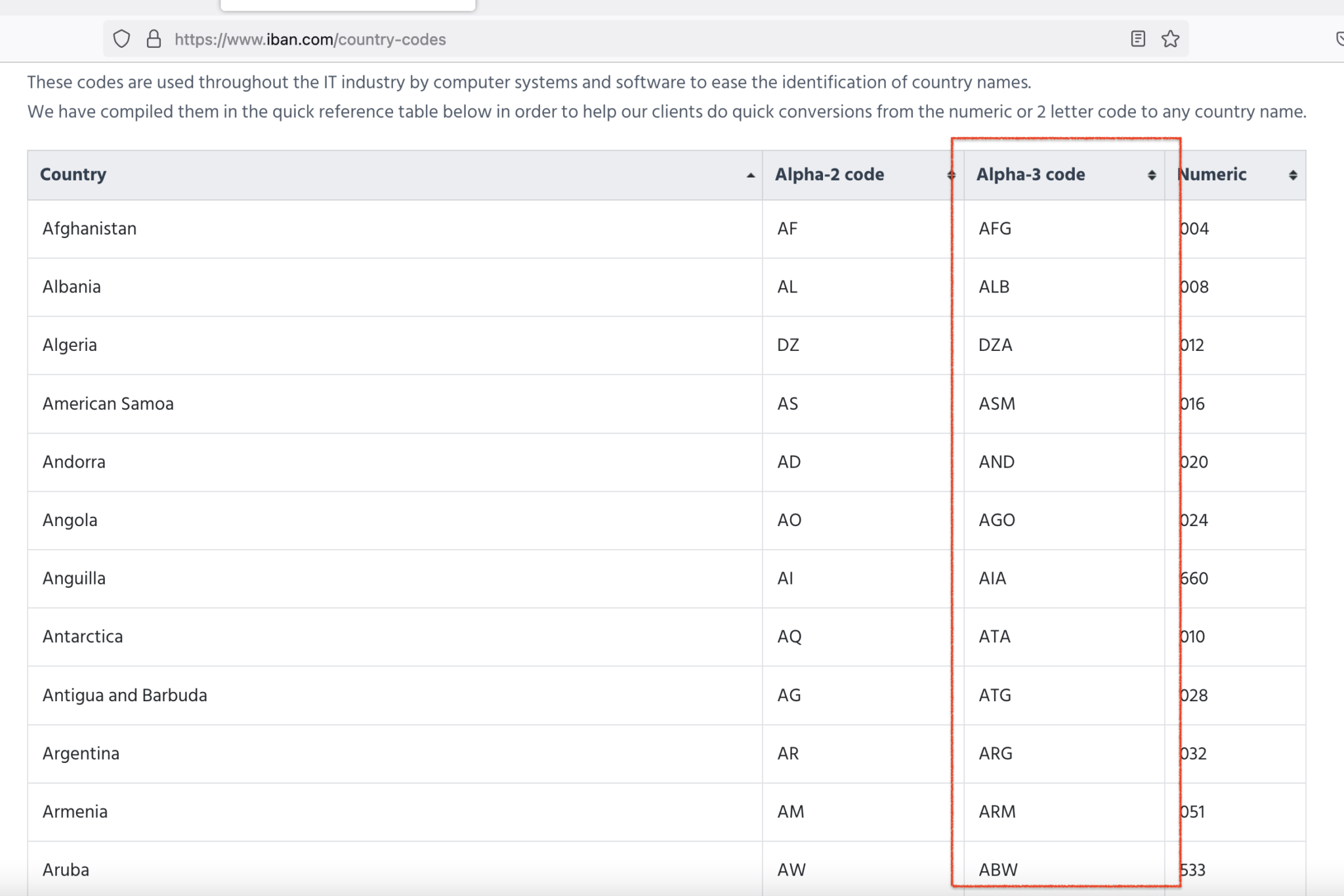This screenshot has width=1344, height=896.
Task: Click the Alpha-2 code sort arrows
Action: (x=951, y=175)
